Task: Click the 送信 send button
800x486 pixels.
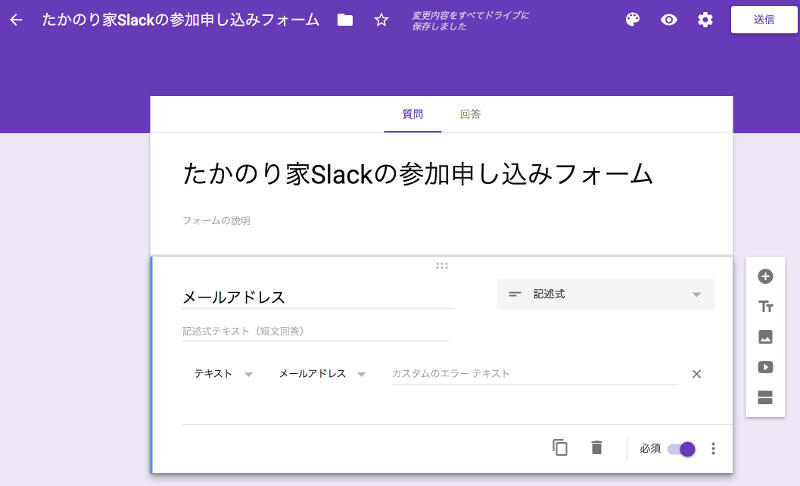Action: point(764,19)
